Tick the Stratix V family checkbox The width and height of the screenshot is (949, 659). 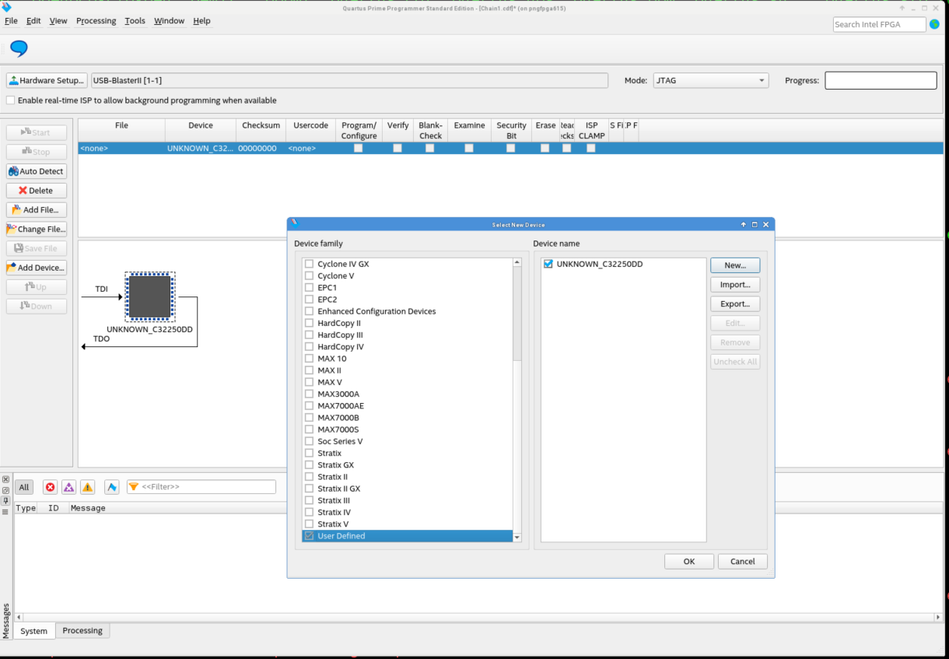309,524
